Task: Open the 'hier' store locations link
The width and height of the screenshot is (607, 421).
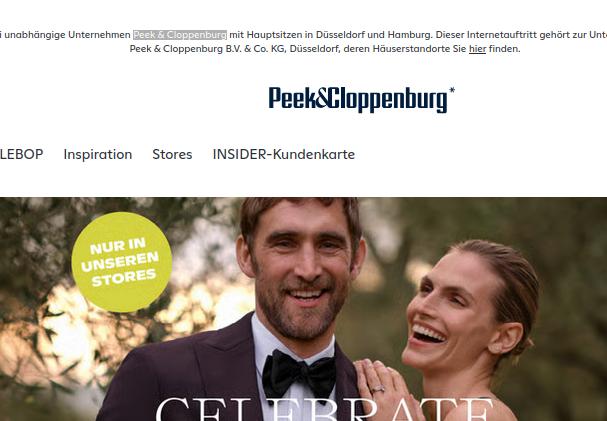Action: [477, 49]
